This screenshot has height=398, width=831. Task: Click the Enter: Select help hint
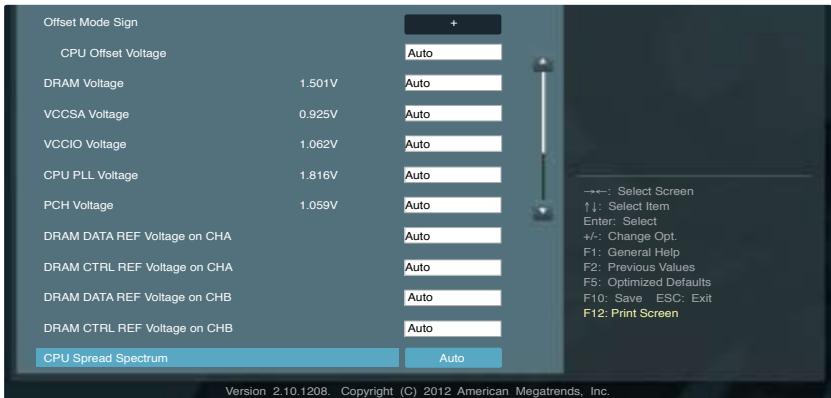pyautogui.click(x=620, y=221)
